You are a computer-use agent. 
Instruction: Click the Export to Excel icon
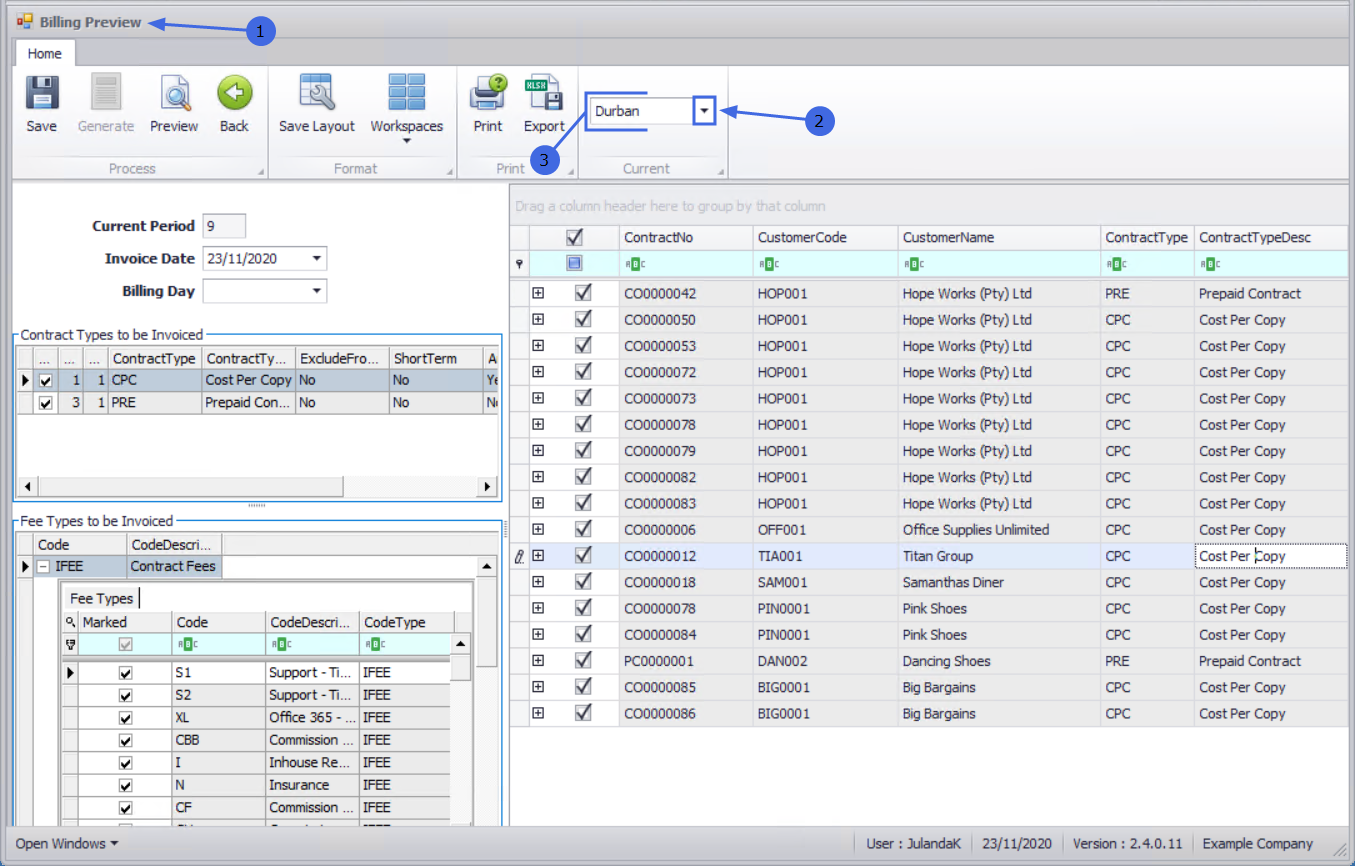pos(544,94)
